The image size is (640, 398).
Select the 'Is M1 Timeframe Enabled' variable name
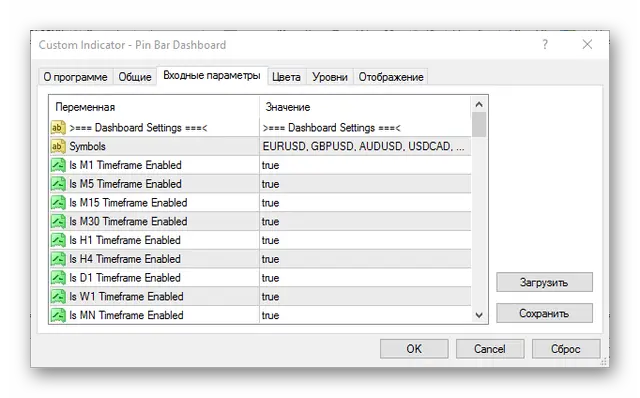(x=125, y=165)
